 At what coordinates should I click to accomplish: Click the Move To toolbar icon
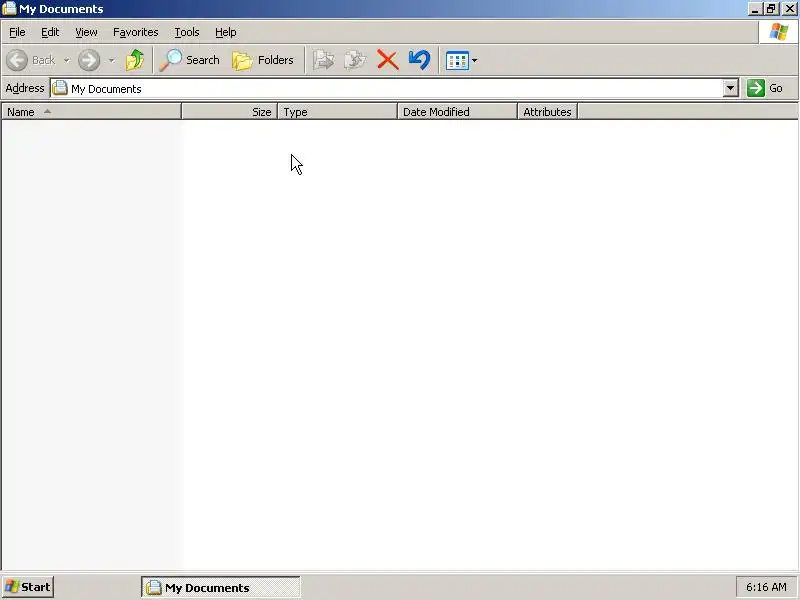click(x=323, y=60)
